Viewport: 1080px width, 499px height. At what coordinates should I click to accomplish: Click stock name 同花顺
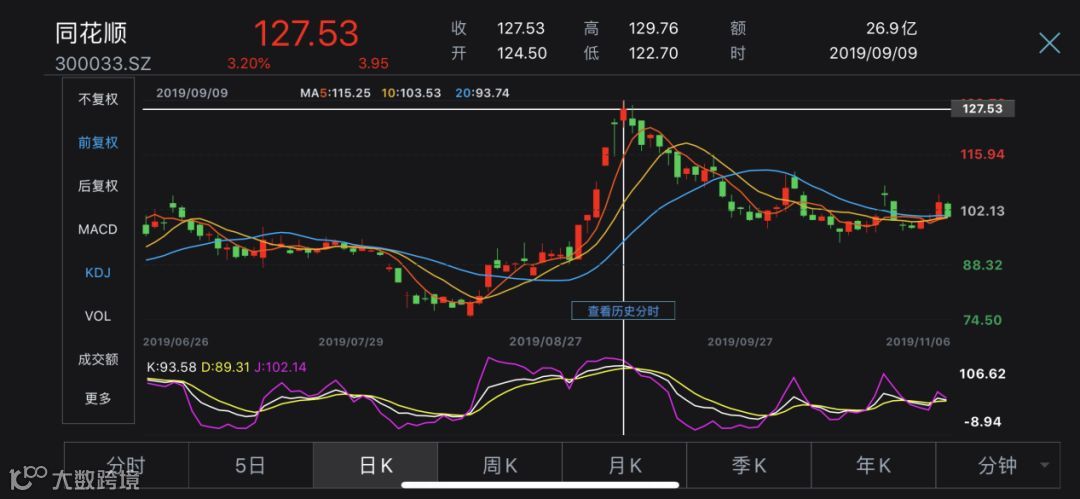(91, 33)
